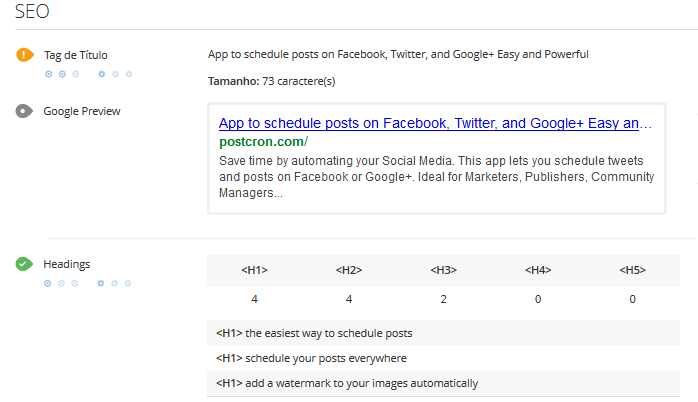Click first gear icon under Headings
Viewport: 698px width, 402px height.
coord(102,284)
